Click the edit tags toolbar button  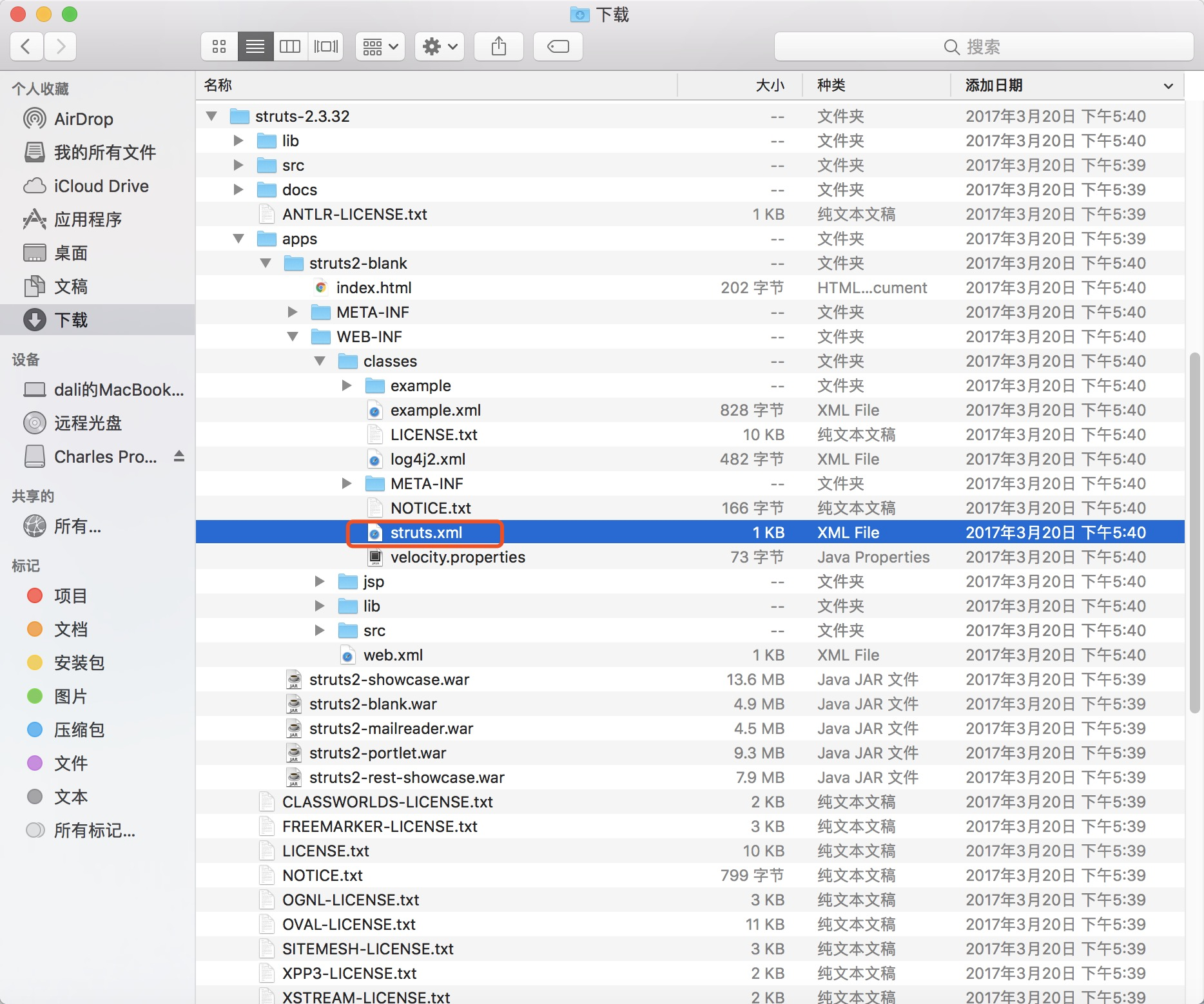pyautogui.click(x=558, y=46)
